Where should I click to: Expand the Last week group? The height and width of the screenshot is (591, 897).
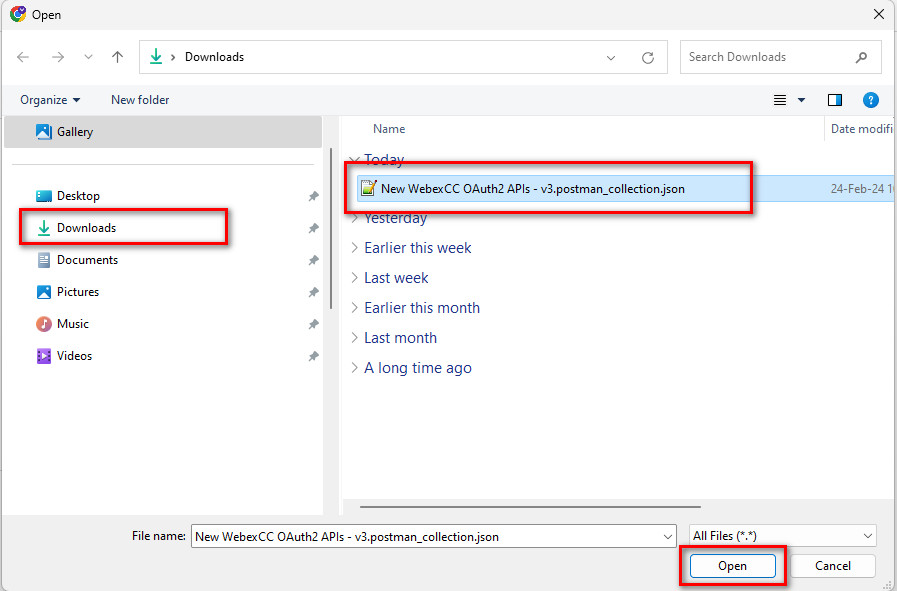(x=355, y=277)
